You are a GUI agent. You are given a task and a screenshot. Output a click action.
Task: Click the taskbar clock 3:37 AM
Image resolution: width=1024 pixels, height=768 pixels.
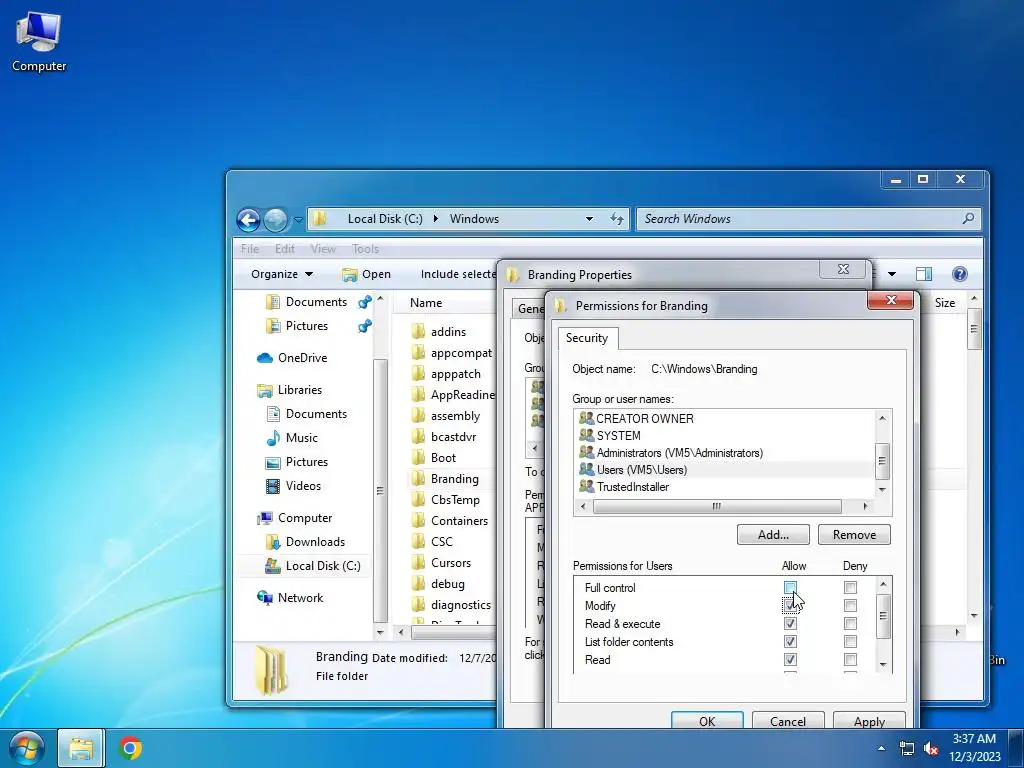(x=974, y=739)
